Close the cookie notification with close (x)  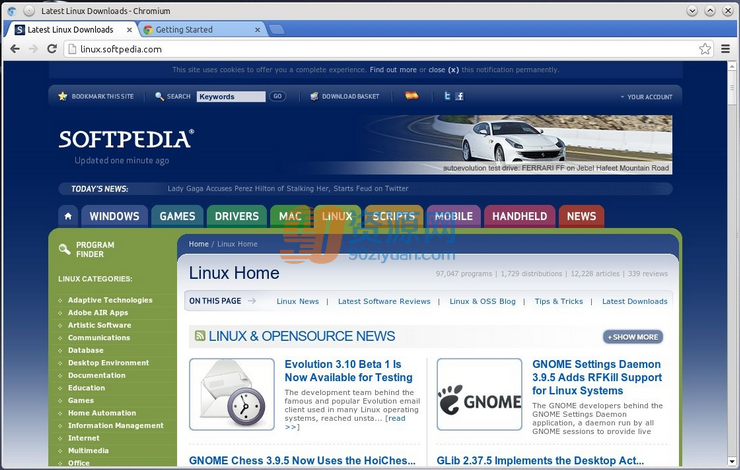click(444, 70)
